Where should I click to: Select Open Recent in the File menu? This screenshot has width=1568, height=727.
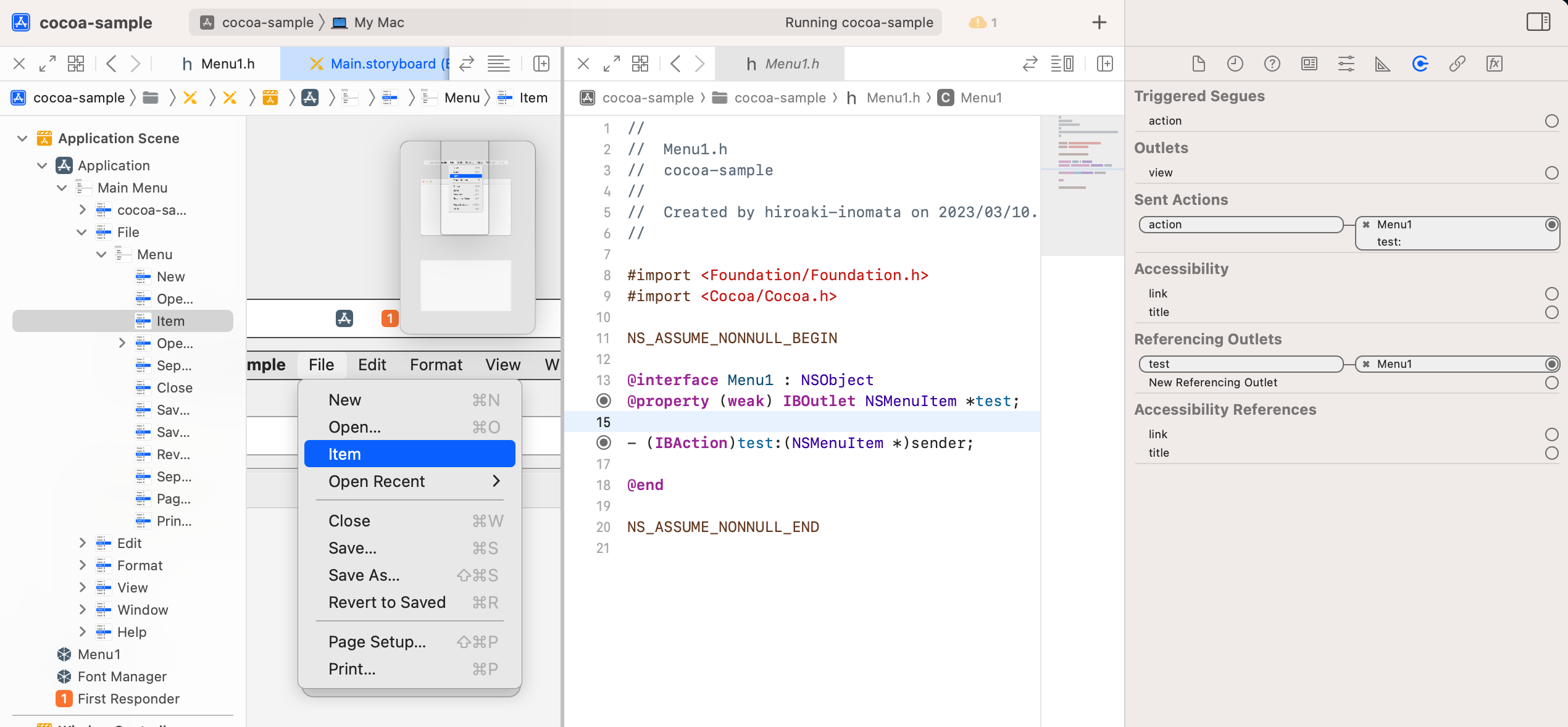pyautogui.click(x=376, y=481)
